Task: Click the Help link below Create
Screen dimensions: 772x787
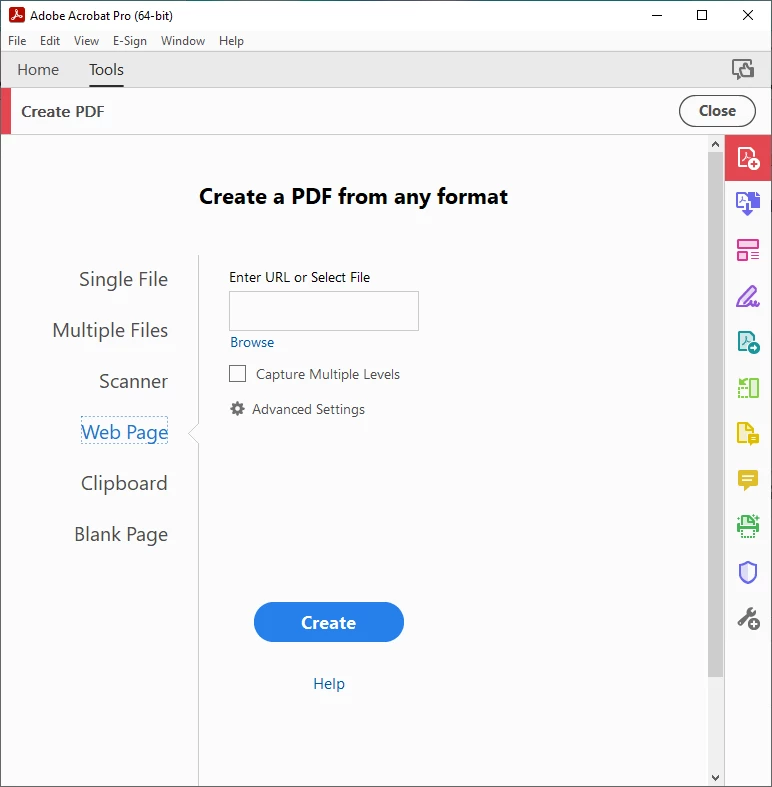Action: pos(329,684)
